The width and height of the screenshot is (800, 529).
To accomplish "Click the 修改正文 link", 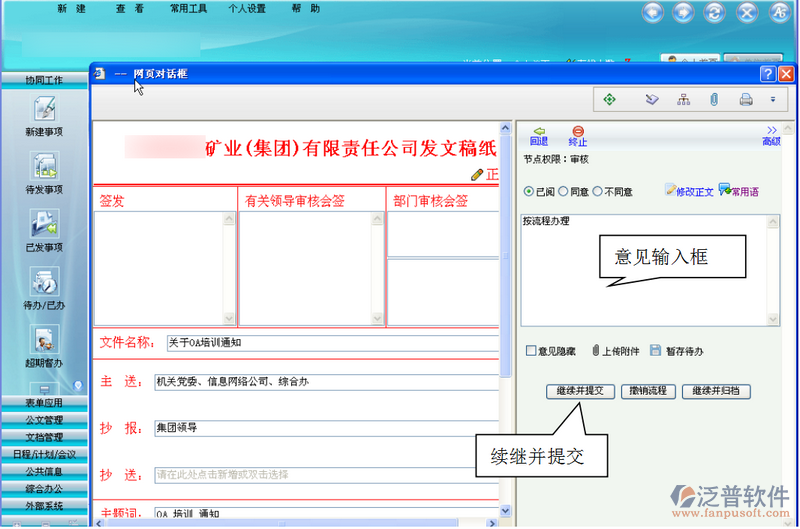I will 689,191.
